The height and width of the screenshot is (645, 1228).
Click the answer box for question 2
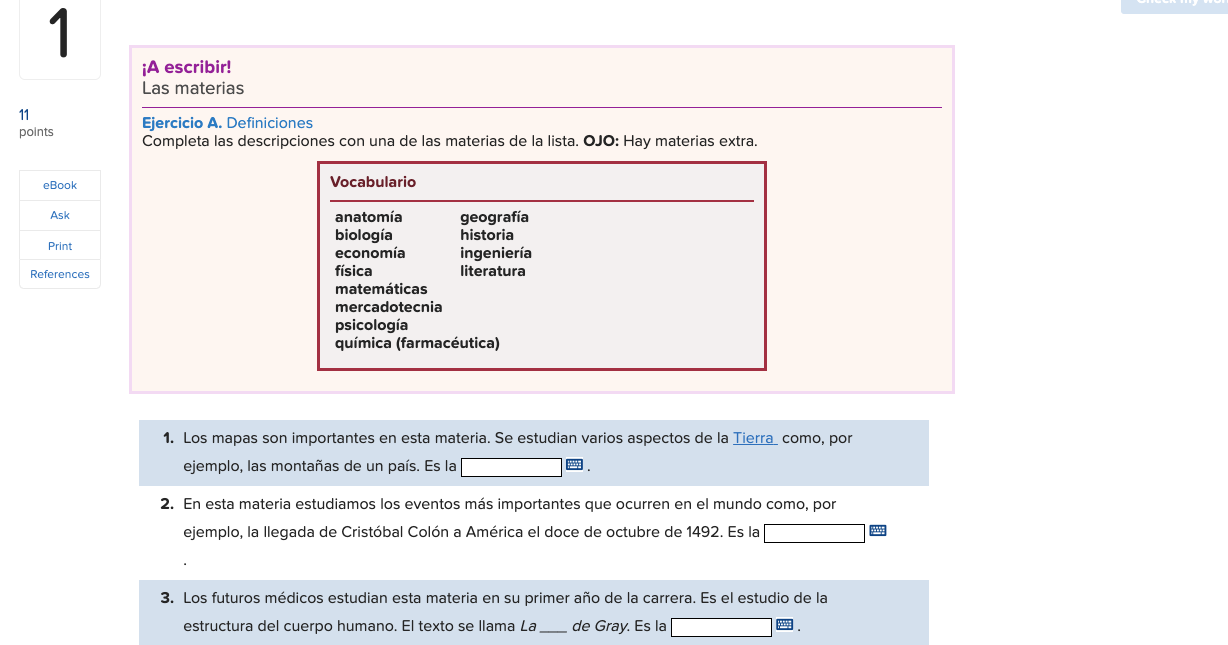[814, 532]
